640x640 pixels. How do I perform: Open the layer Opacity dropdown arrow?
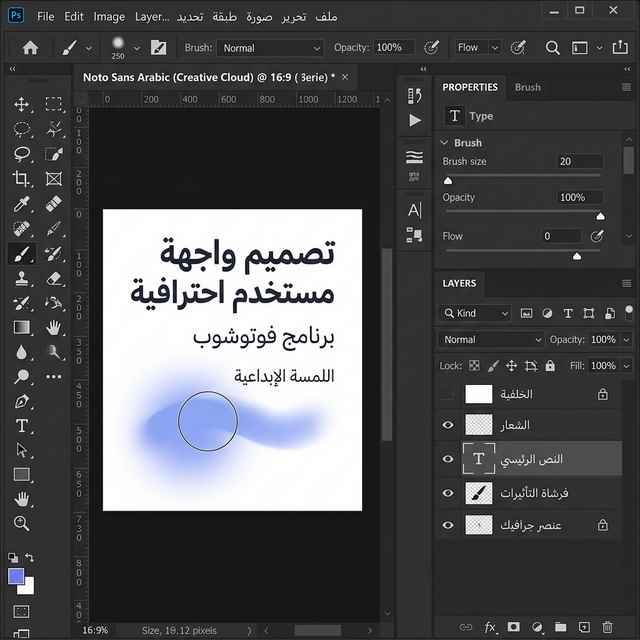(627, 340)
